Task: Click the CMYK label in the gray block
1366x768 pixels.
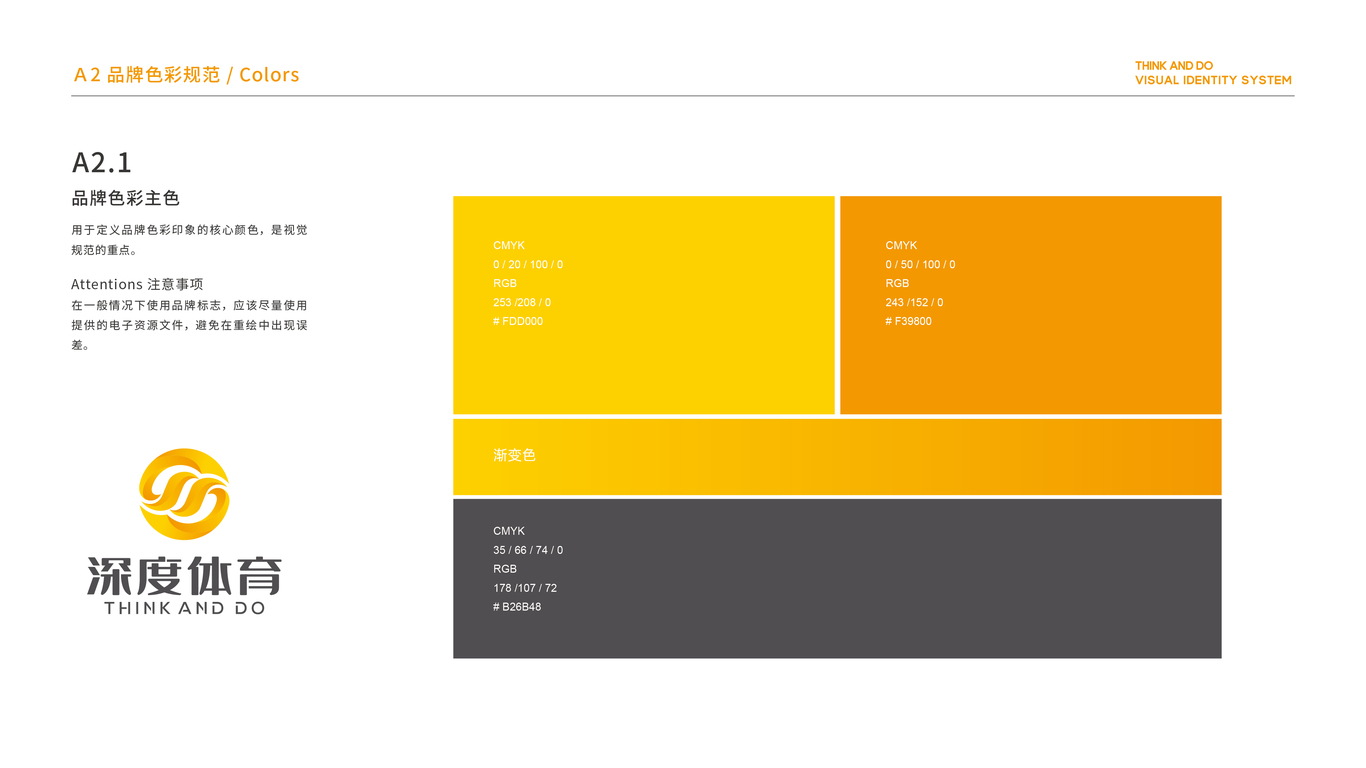Action: 509,531
